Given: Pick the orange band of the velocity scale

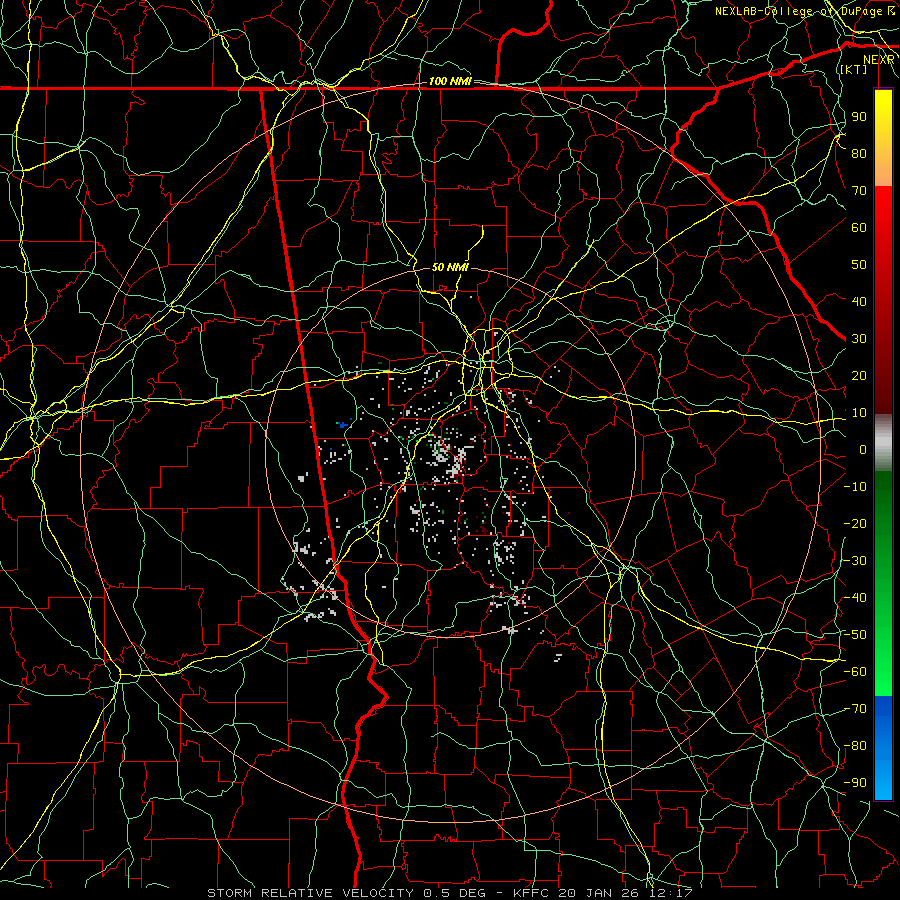Looking at the screenshot, I should (x=883, y=168).
